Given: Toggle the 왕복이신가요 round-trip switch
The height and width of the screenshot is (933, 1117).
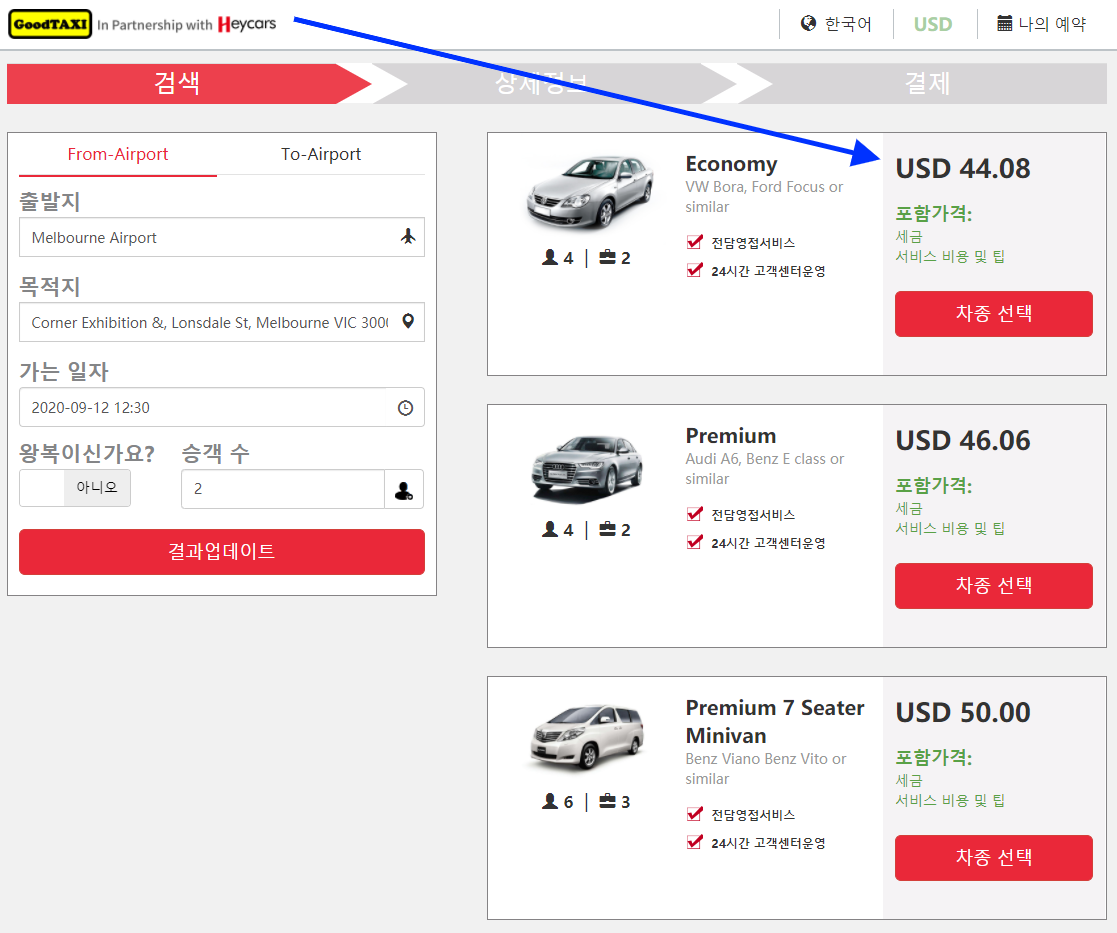Looking at the screenshot, I should pos(75,488).
